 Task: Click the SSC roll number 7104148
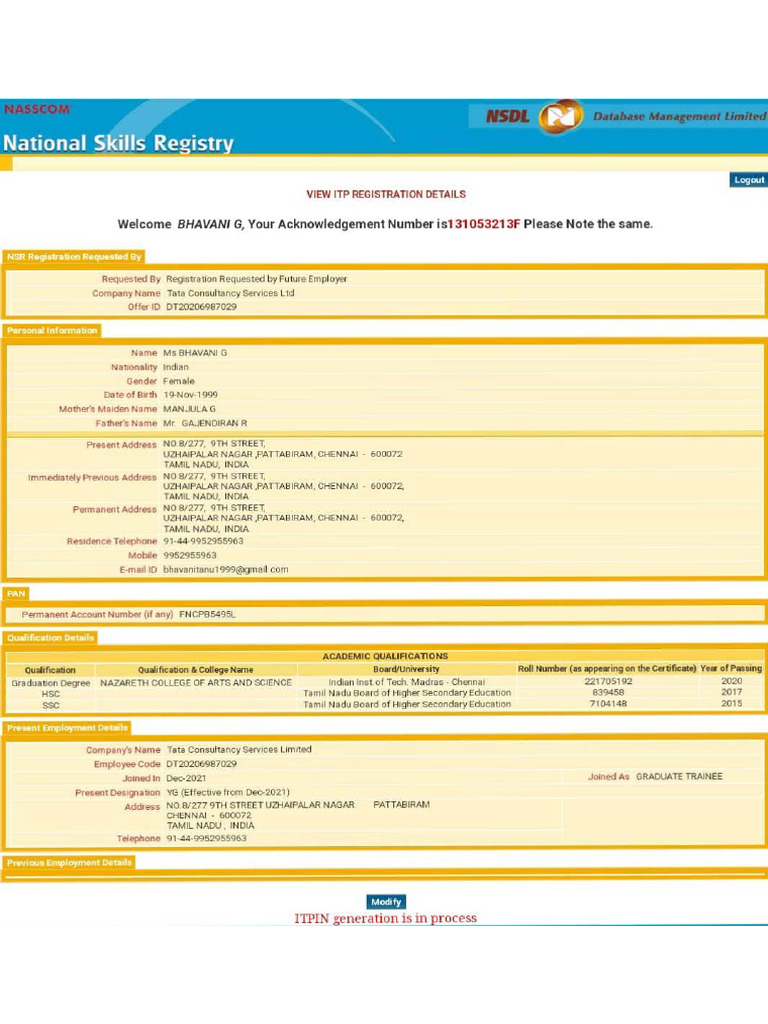coord(608,703)
